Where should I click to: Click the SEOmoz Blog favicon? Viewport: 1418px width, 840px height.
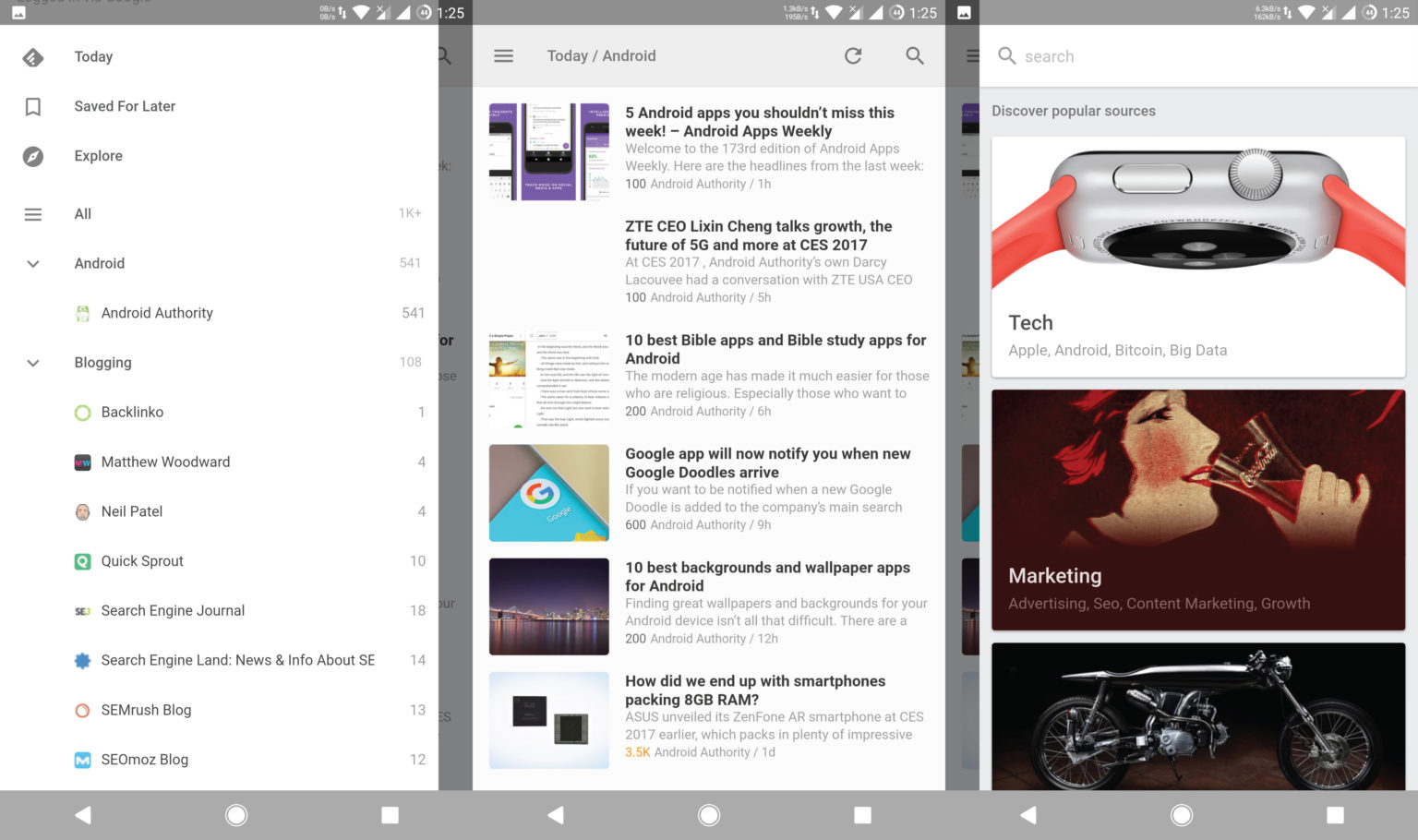tap(82, 759)
